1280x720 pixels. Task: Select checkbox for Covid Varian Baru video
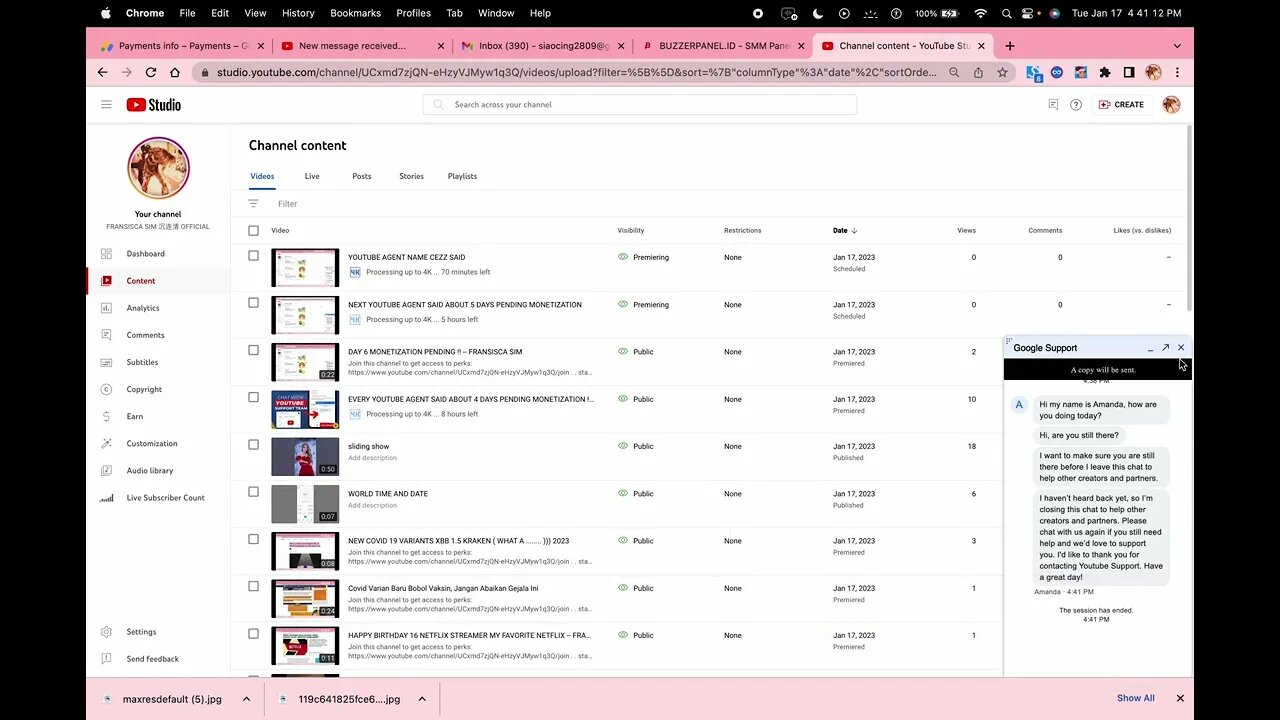tap(253, 586)
